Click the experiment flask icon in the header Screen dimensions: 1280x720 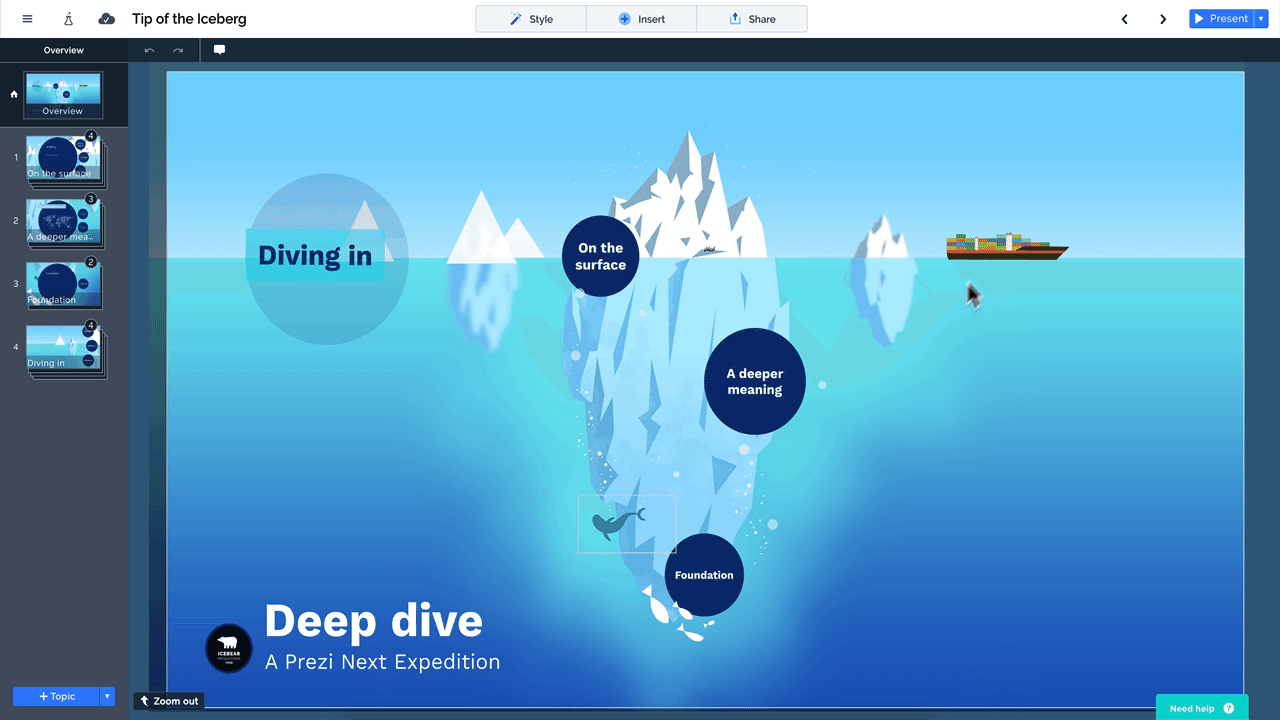(x=67, y=18)
